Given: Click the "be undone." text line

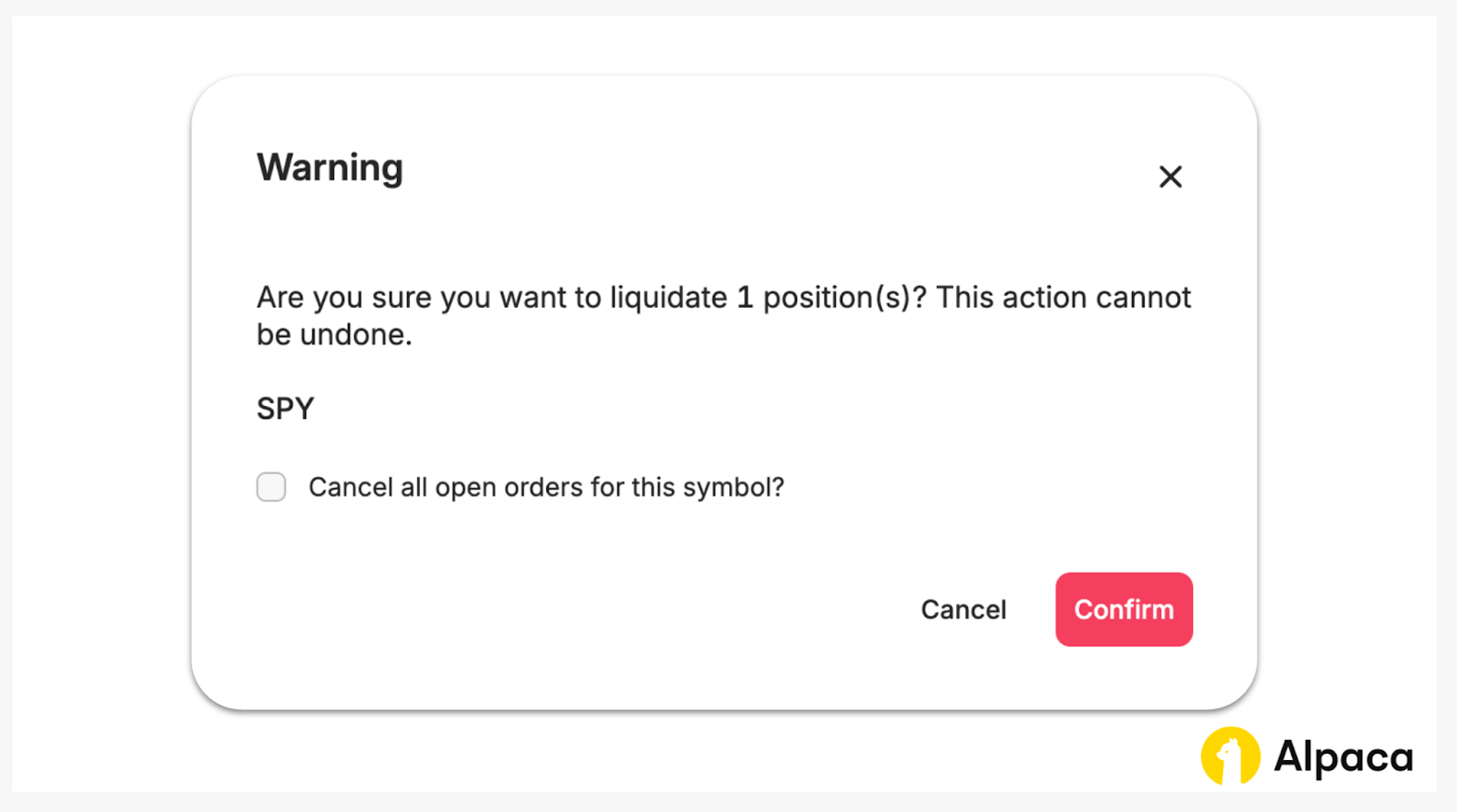Looking at the screenshot, I should tap(334, 335).
